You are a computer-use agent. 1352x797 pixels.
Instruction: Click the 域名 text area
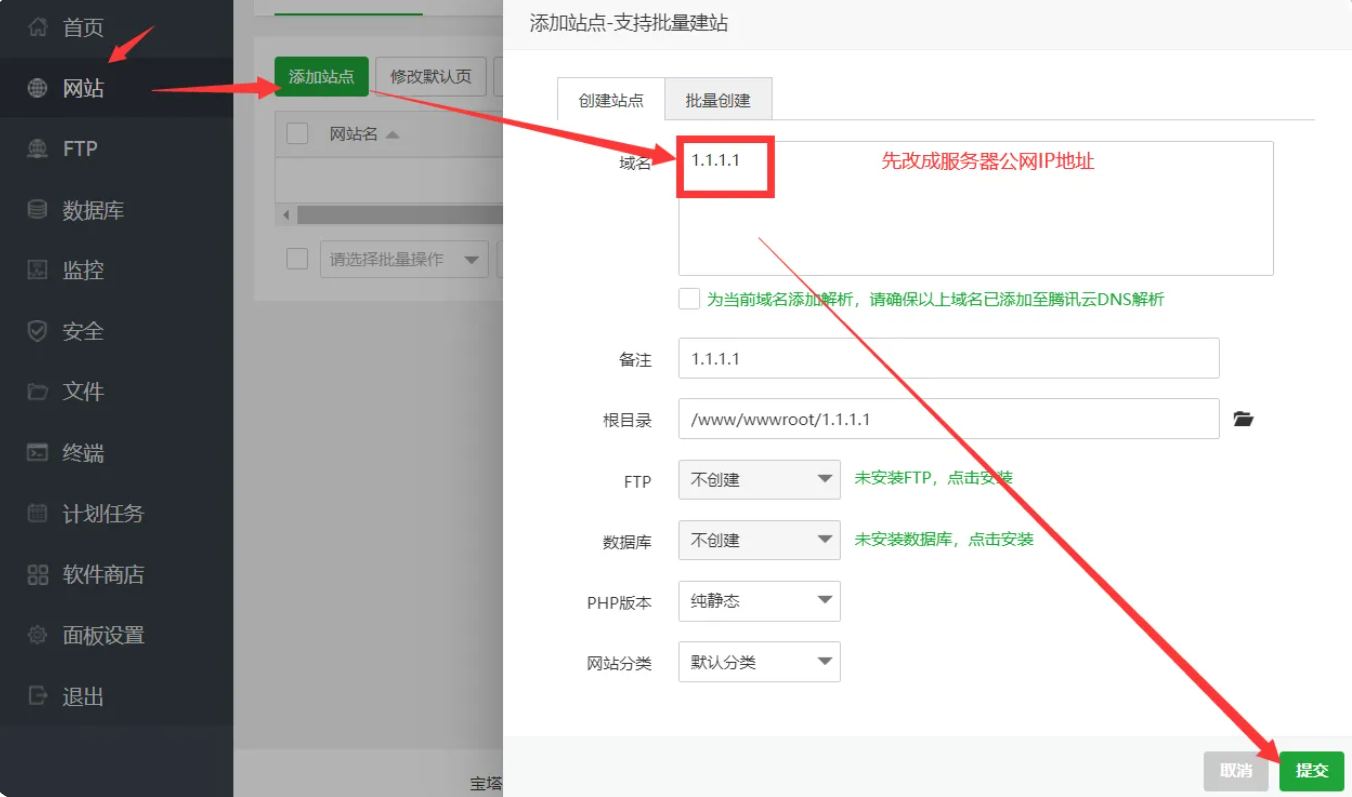point(975,208)
